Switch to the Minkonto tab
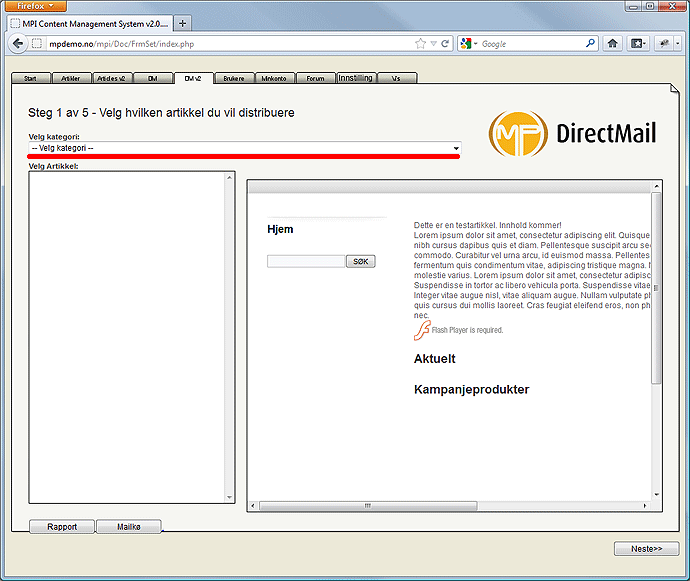Viewport: 690px width, 581px height. tap(275, 78)
